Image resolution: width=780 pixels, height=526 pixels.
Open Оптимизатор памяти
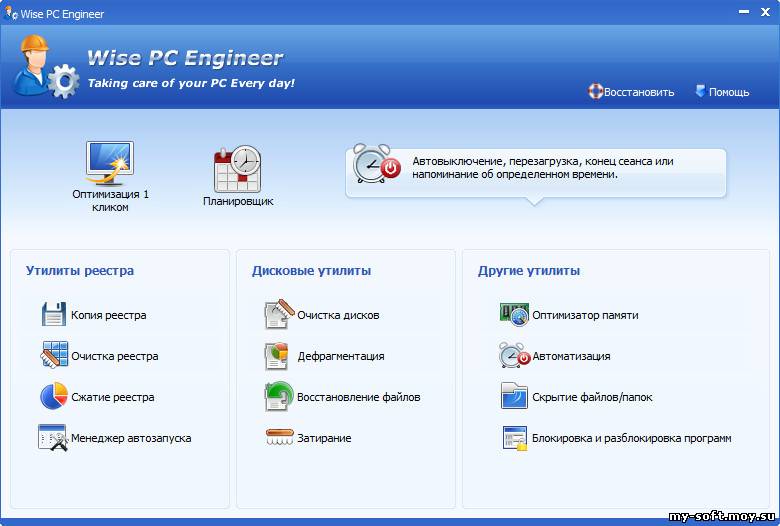[585, 315]
